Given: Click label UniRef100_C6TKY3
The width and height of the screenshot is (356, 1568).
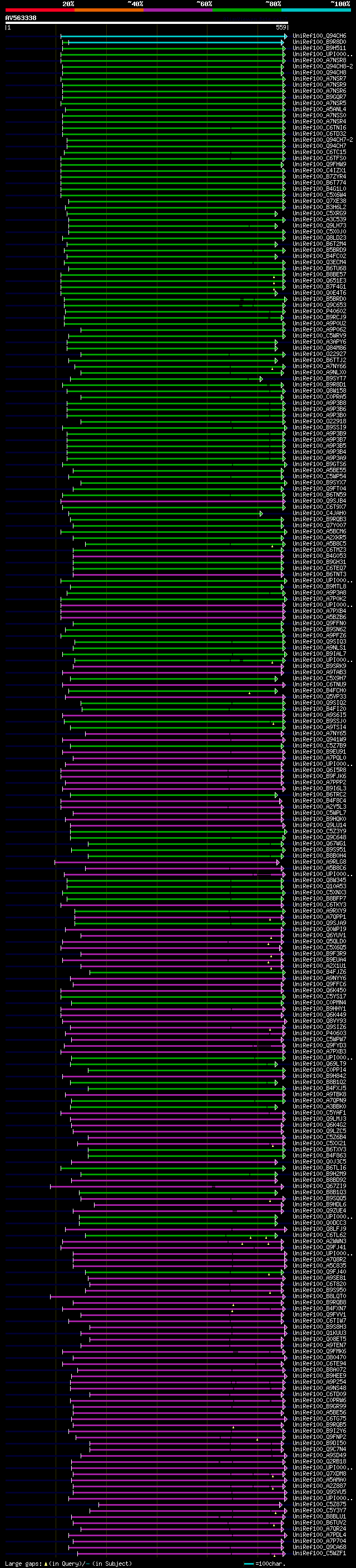Looking at the screenshot, I should pyautogui.click(x=319, y=904).
